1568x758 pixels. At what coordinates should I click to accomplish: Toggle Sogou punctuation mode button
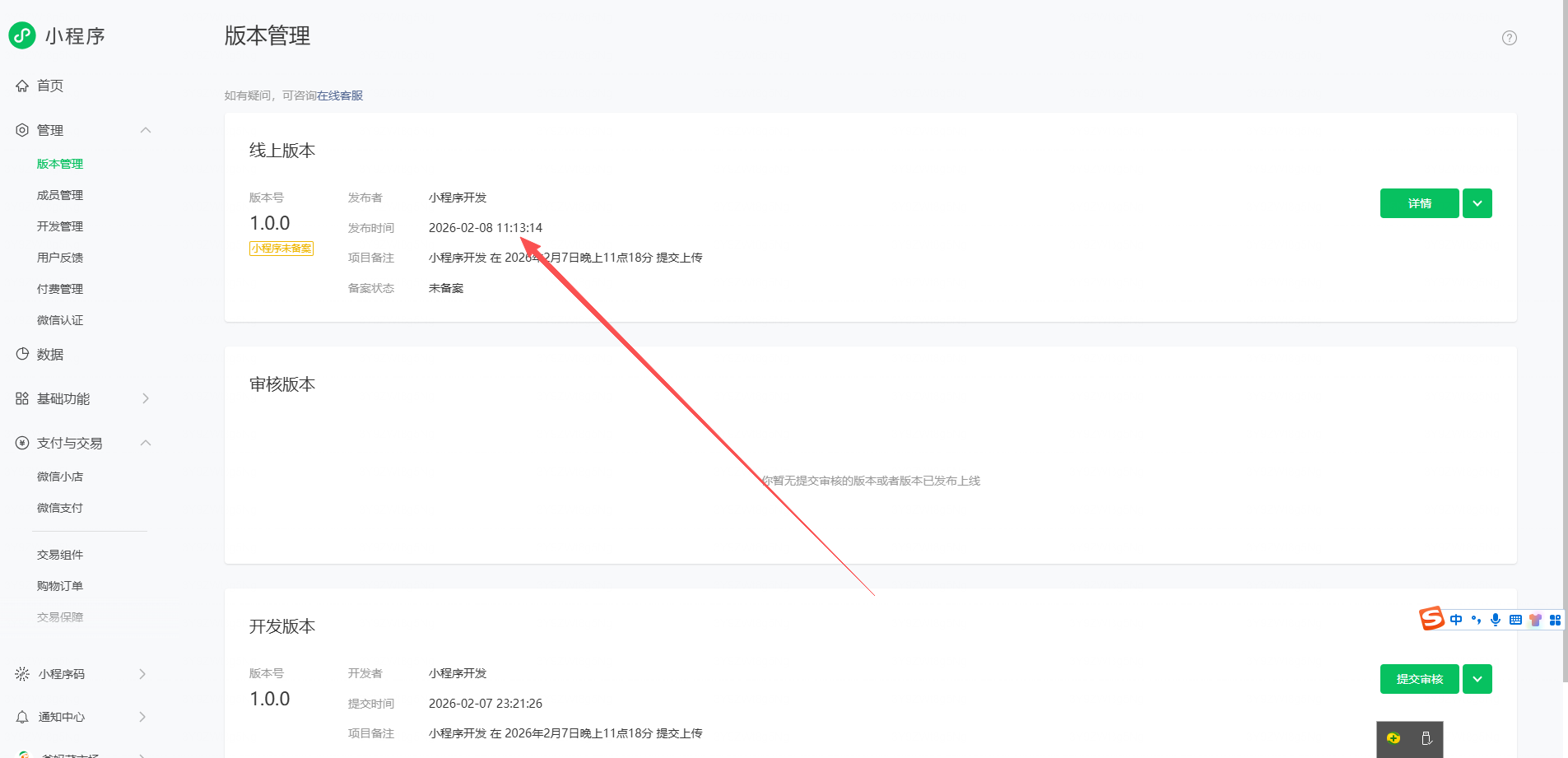click(x=1476, y=620)
